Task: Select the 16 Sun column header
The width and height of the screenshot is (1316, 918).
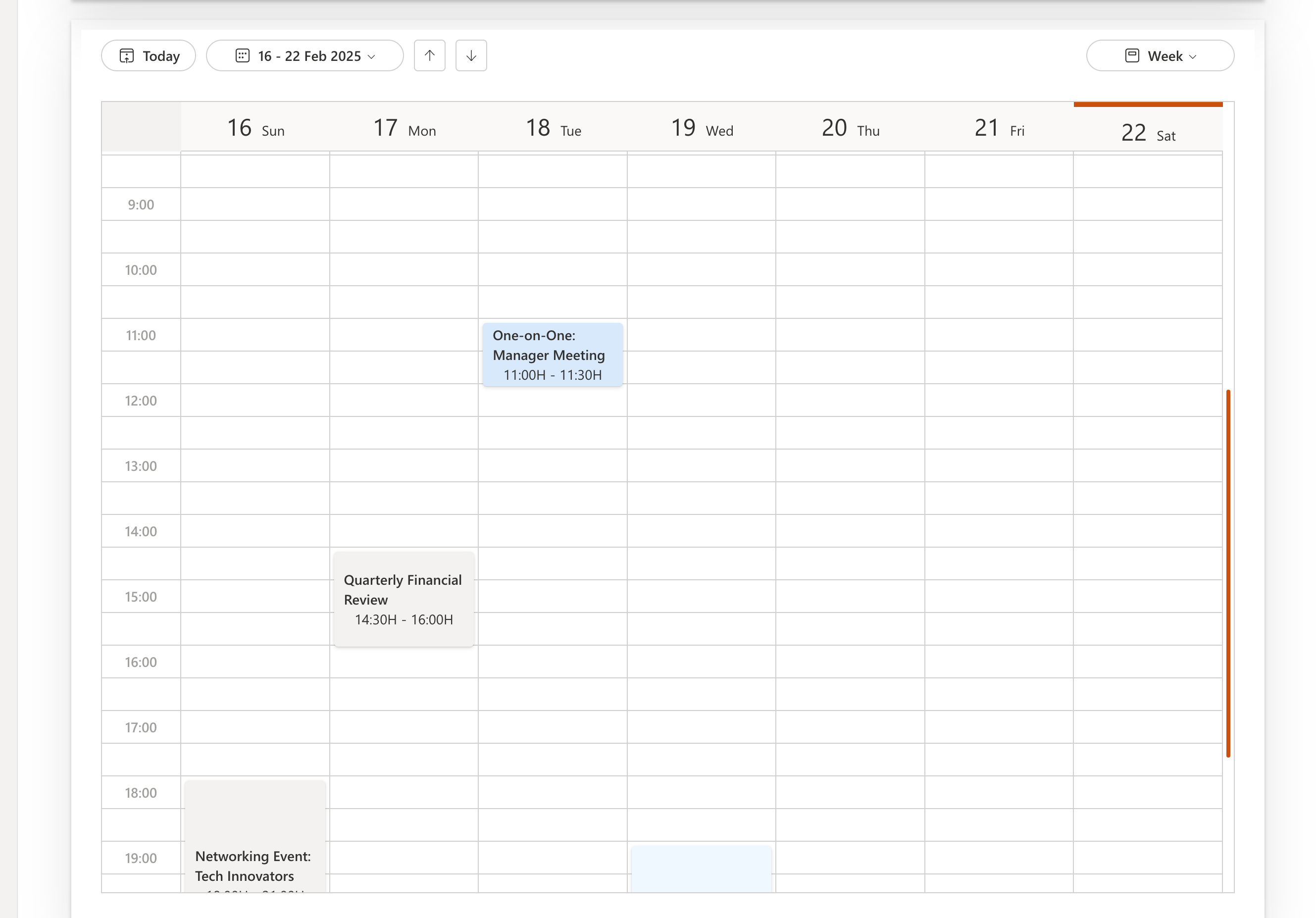Action: pyautogui.click(x=255, y=128)
